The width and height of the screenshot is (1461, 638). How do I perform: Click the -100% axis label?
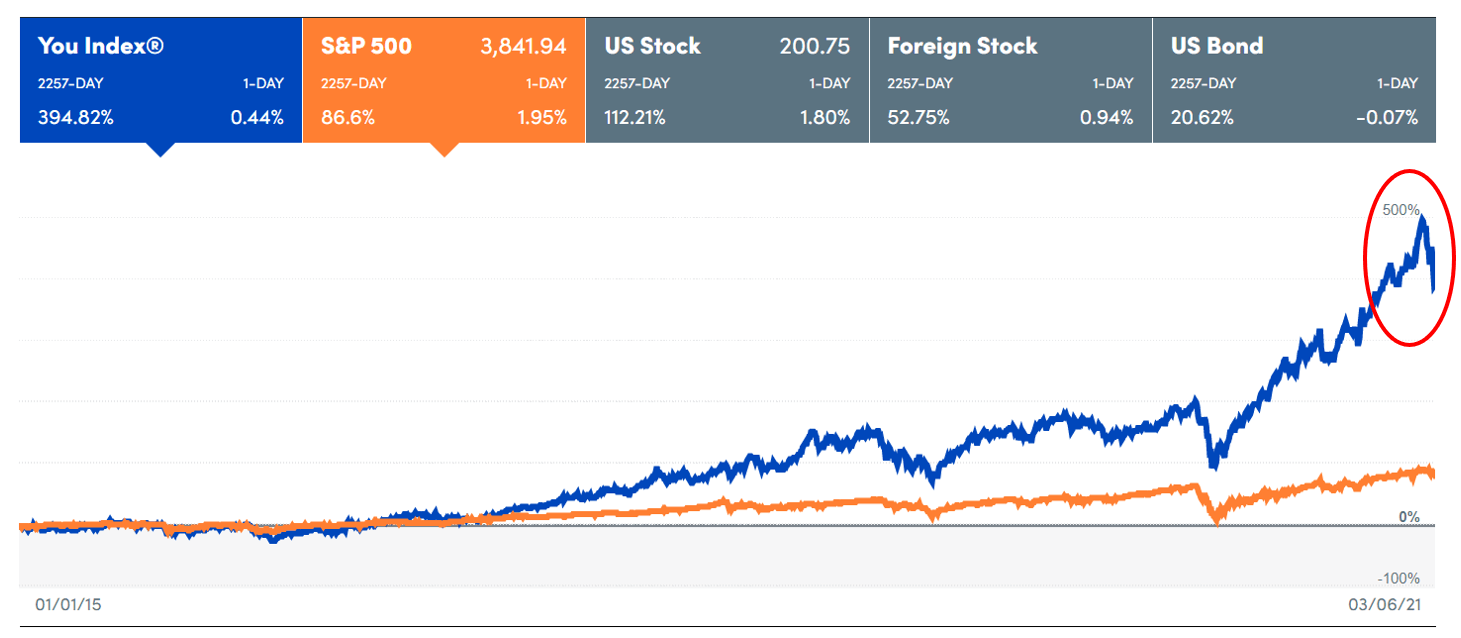tap(1400, 576)
